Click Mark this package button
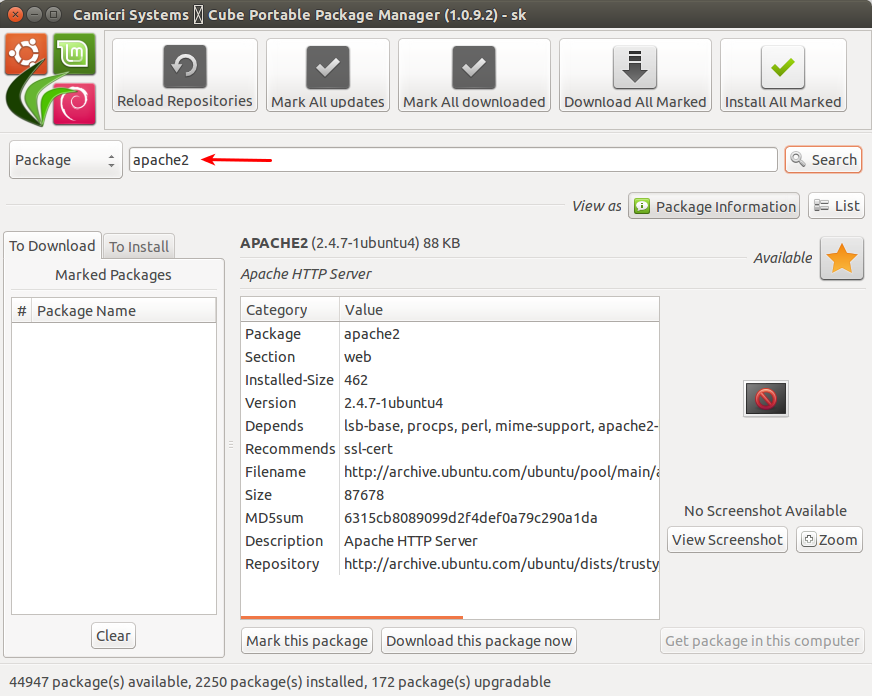 [307, 641]
